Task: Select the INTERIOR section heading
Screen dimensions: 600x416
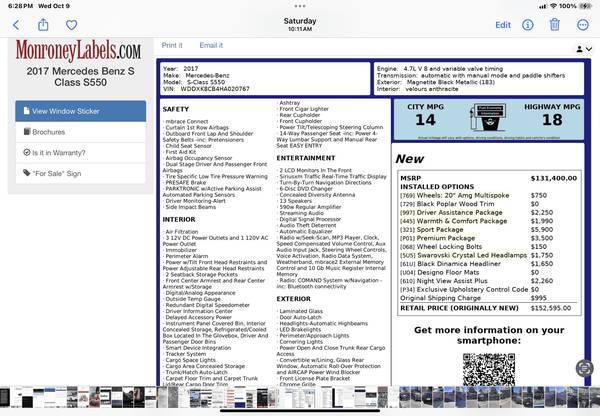Action: (x=179, y=219)
